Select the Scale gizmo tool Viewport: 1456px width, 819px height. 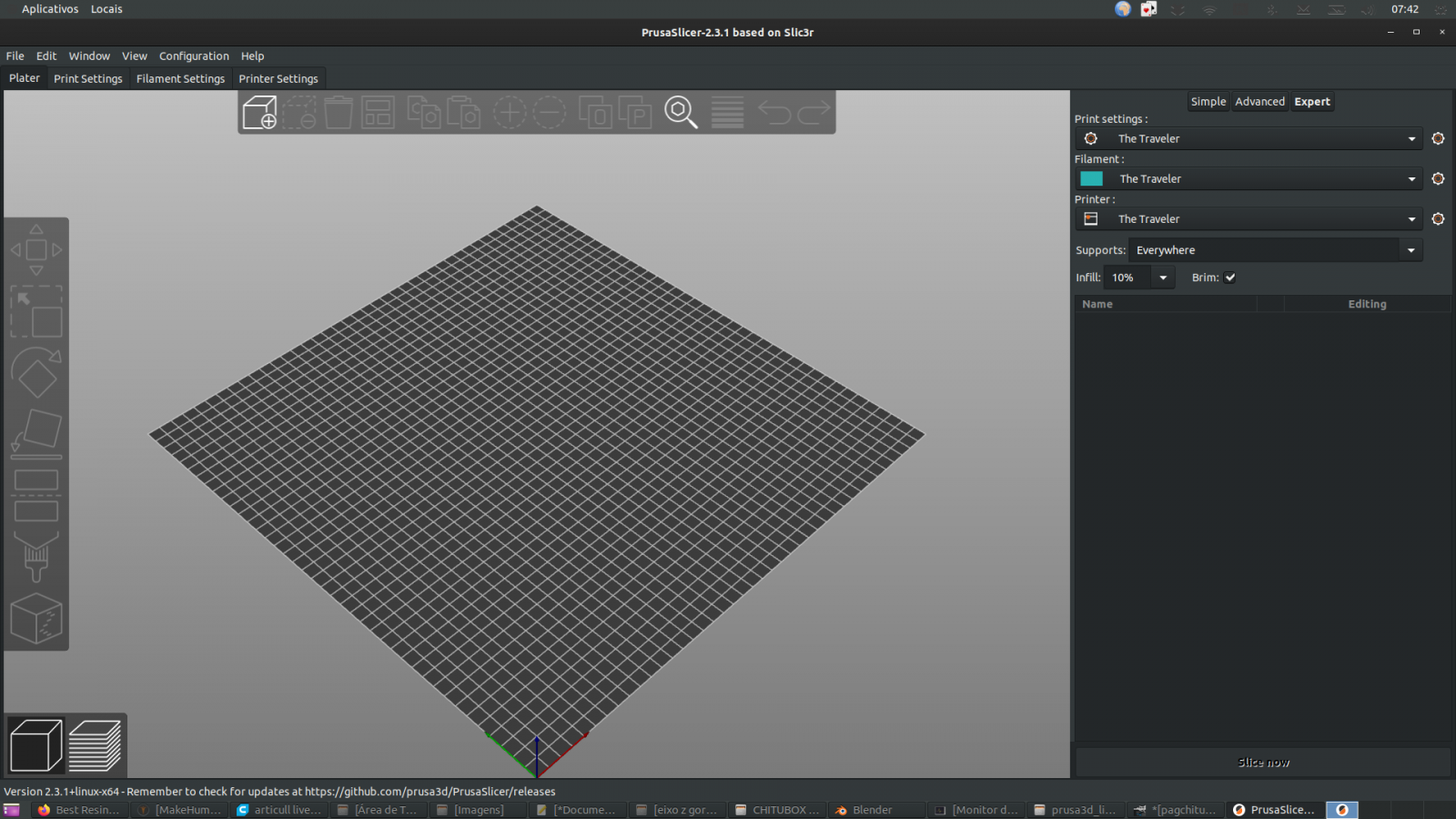36,311
